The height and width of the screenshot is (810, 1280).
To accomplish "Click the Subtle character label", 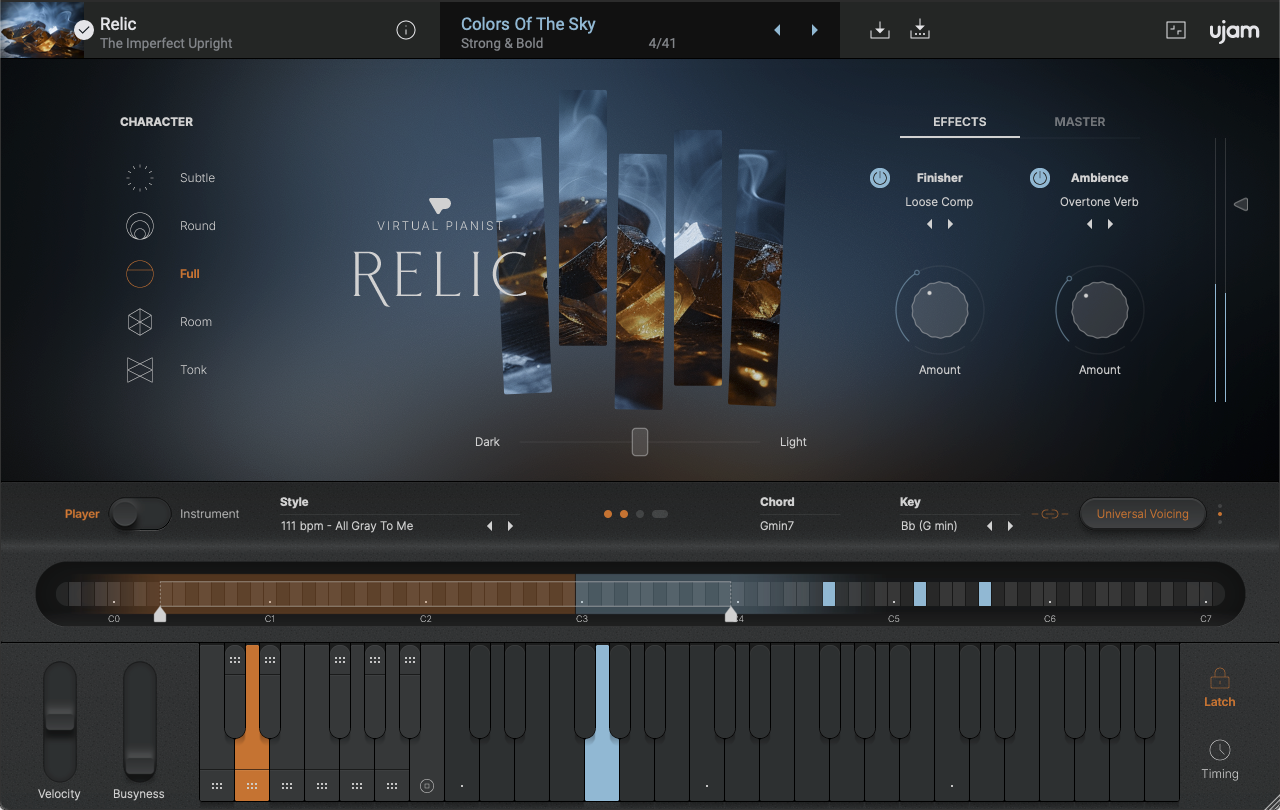I will (x=197, y=178).
